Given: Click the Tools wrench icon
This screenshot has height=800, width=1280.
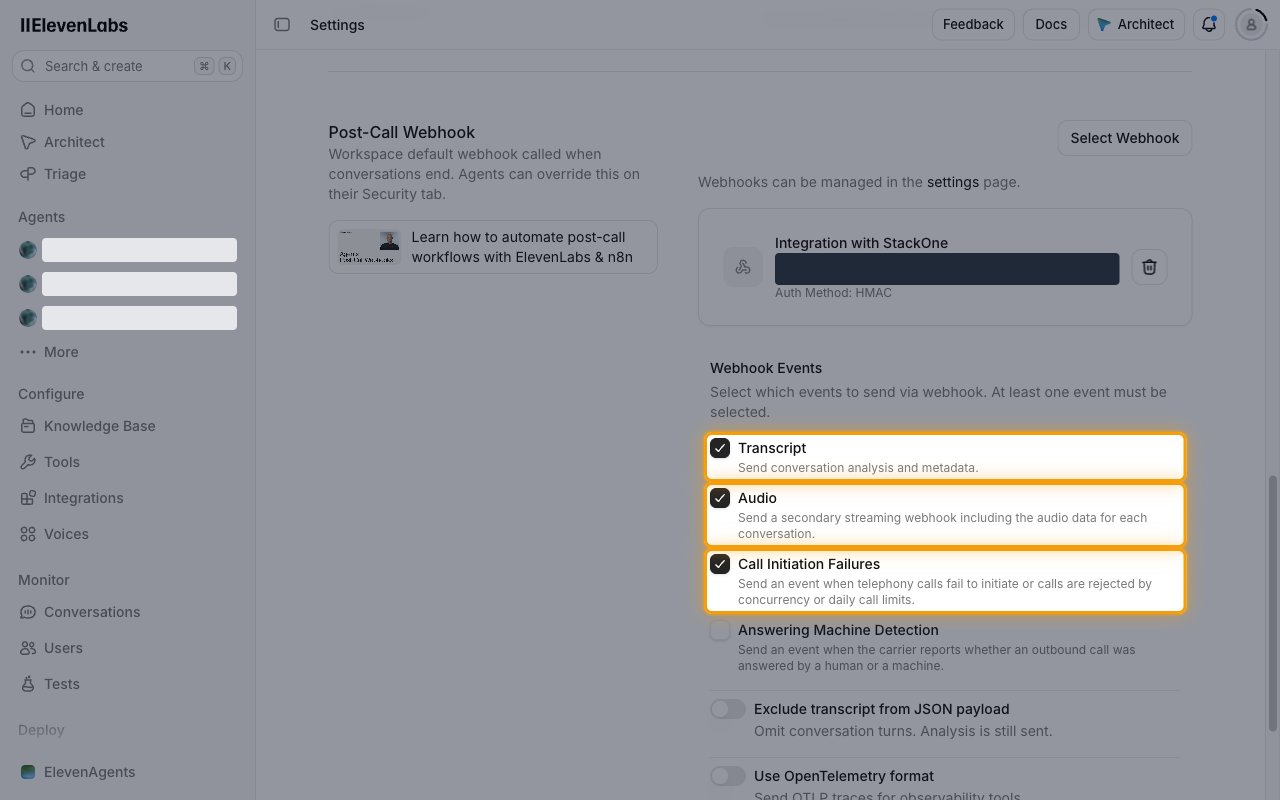Looking at the screenshot, I should click(28, 462).
